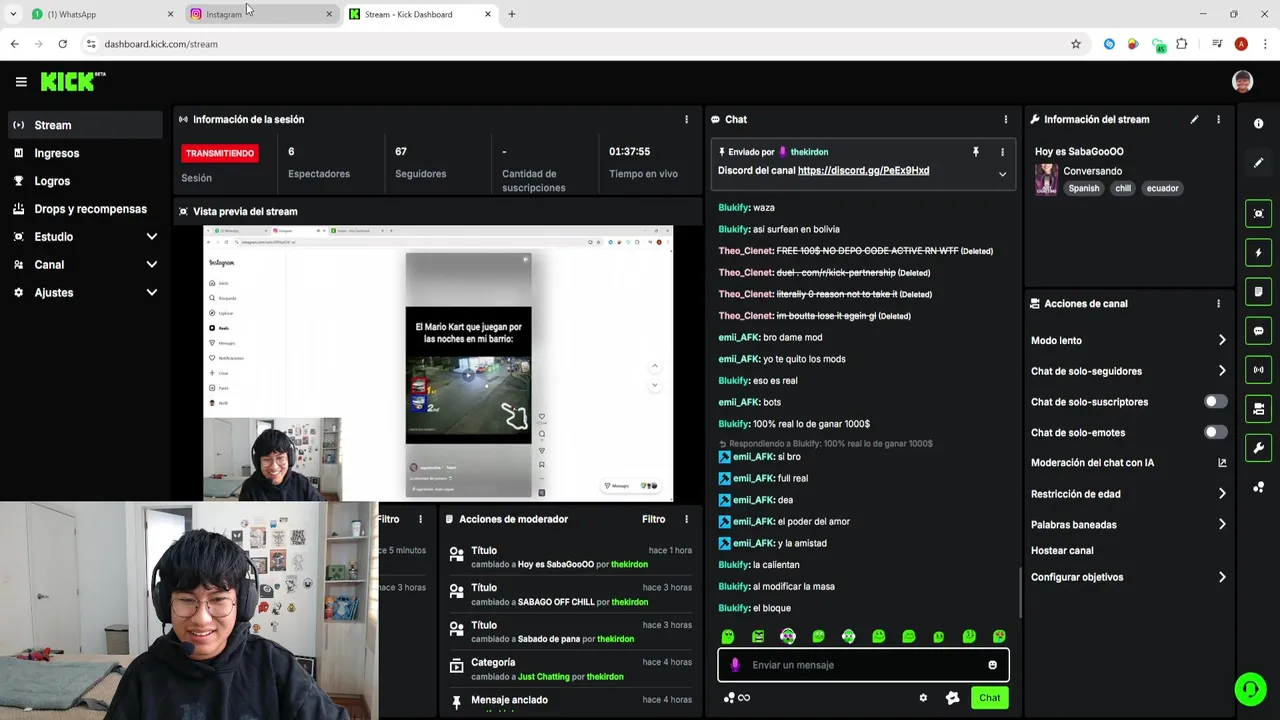Click the KICK logo
Viewport: 1280px width, 720px height.
tap(73, 82)
